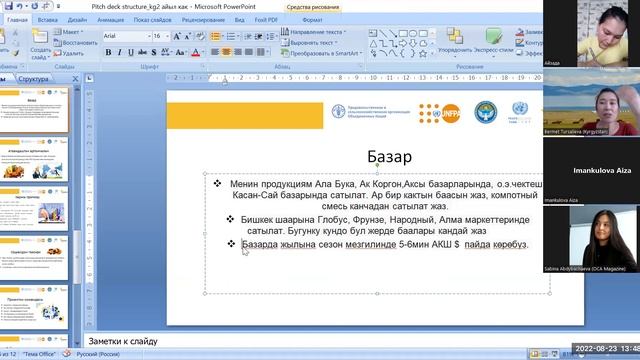
Task: Toggle center text alignment
Action: [226, 52]
